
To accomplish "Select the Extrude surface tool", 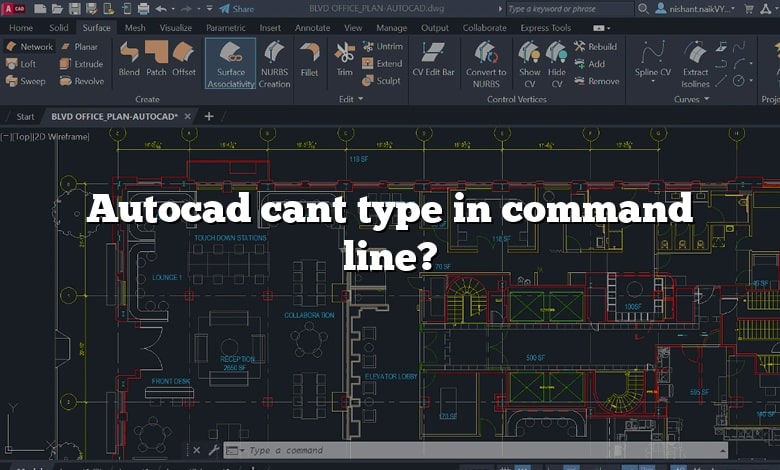I will (82, 64).
